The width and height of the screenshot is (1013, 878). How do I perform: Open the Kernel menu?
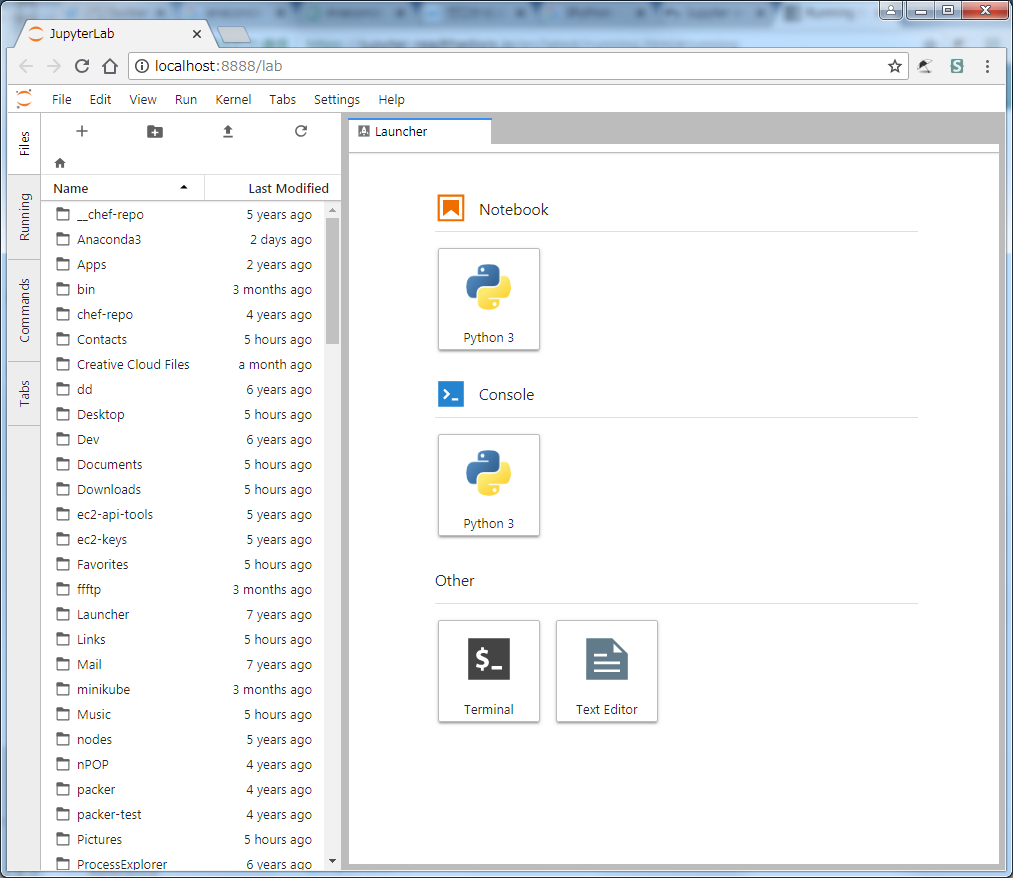(233, 99)
